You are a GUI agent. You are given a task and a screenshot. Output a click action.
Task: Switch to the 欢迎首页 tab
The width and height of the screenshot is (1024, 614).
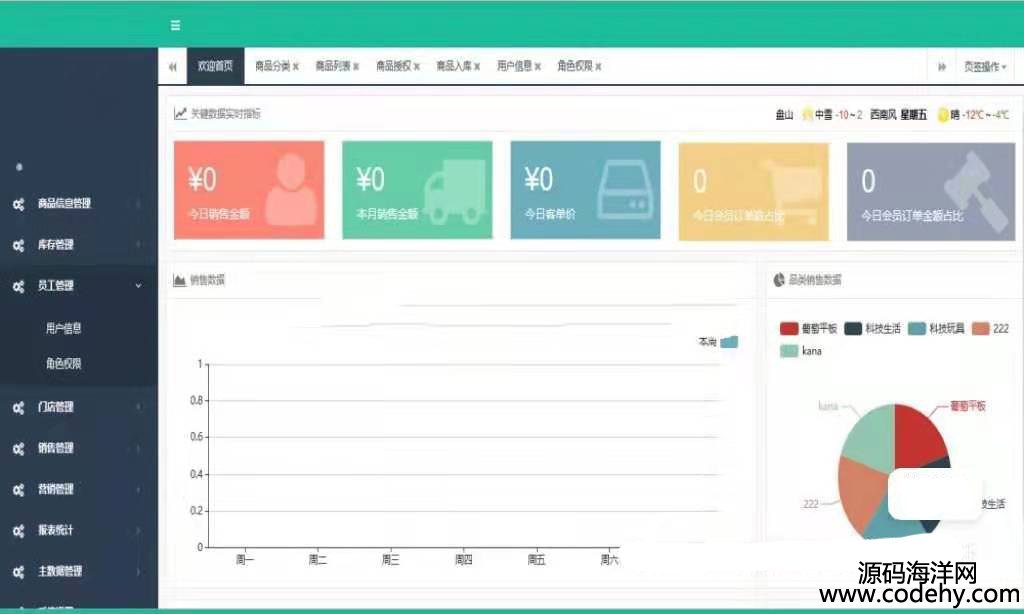[x=215, y=67]
